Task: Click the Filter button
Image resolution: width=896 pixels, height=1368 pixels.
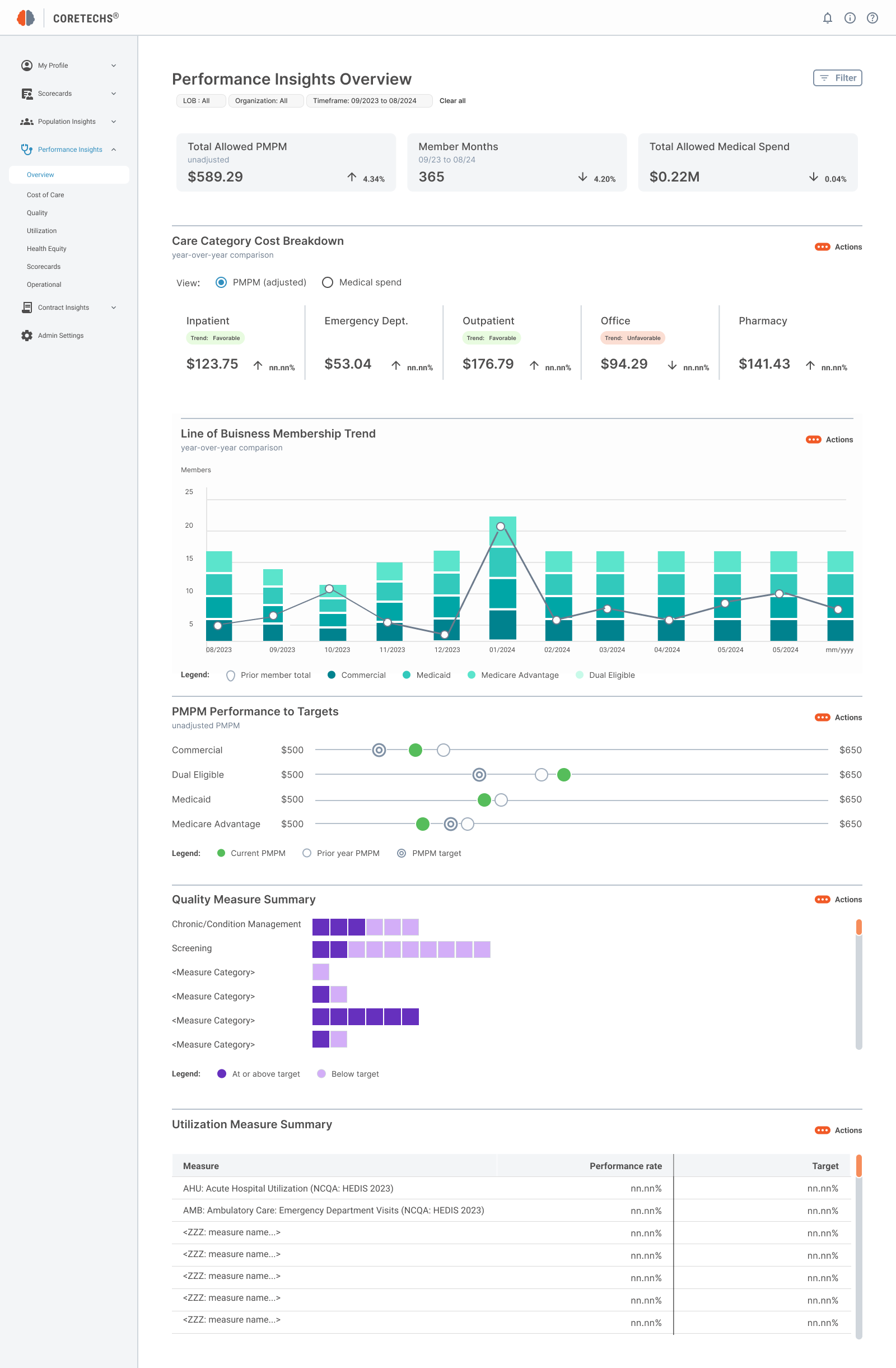Action: point(837,78)
